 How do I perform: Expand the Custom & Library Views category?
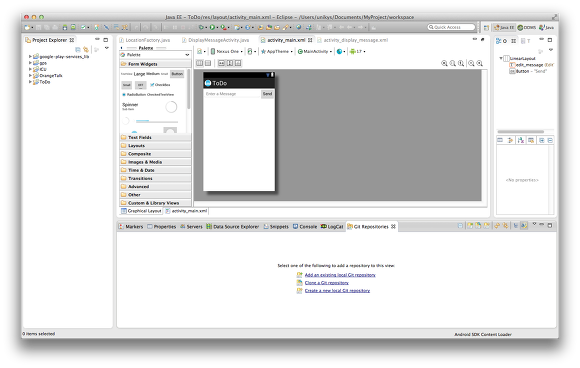(x=155, y=203)
